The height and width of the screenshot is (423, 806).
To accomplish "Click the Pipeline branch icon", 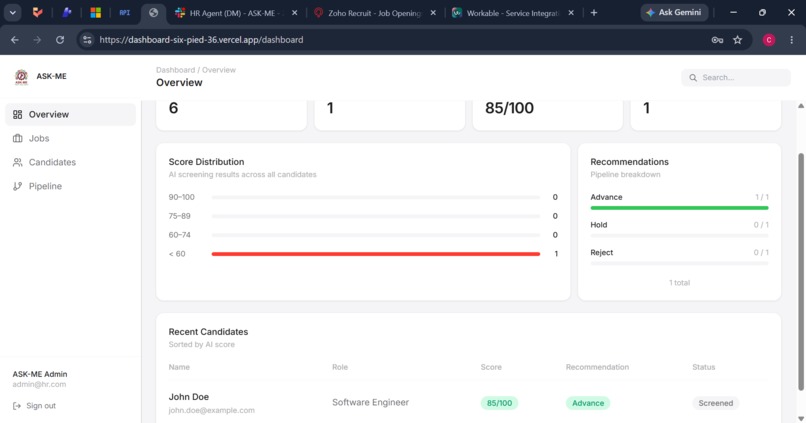I will (17, 186).
